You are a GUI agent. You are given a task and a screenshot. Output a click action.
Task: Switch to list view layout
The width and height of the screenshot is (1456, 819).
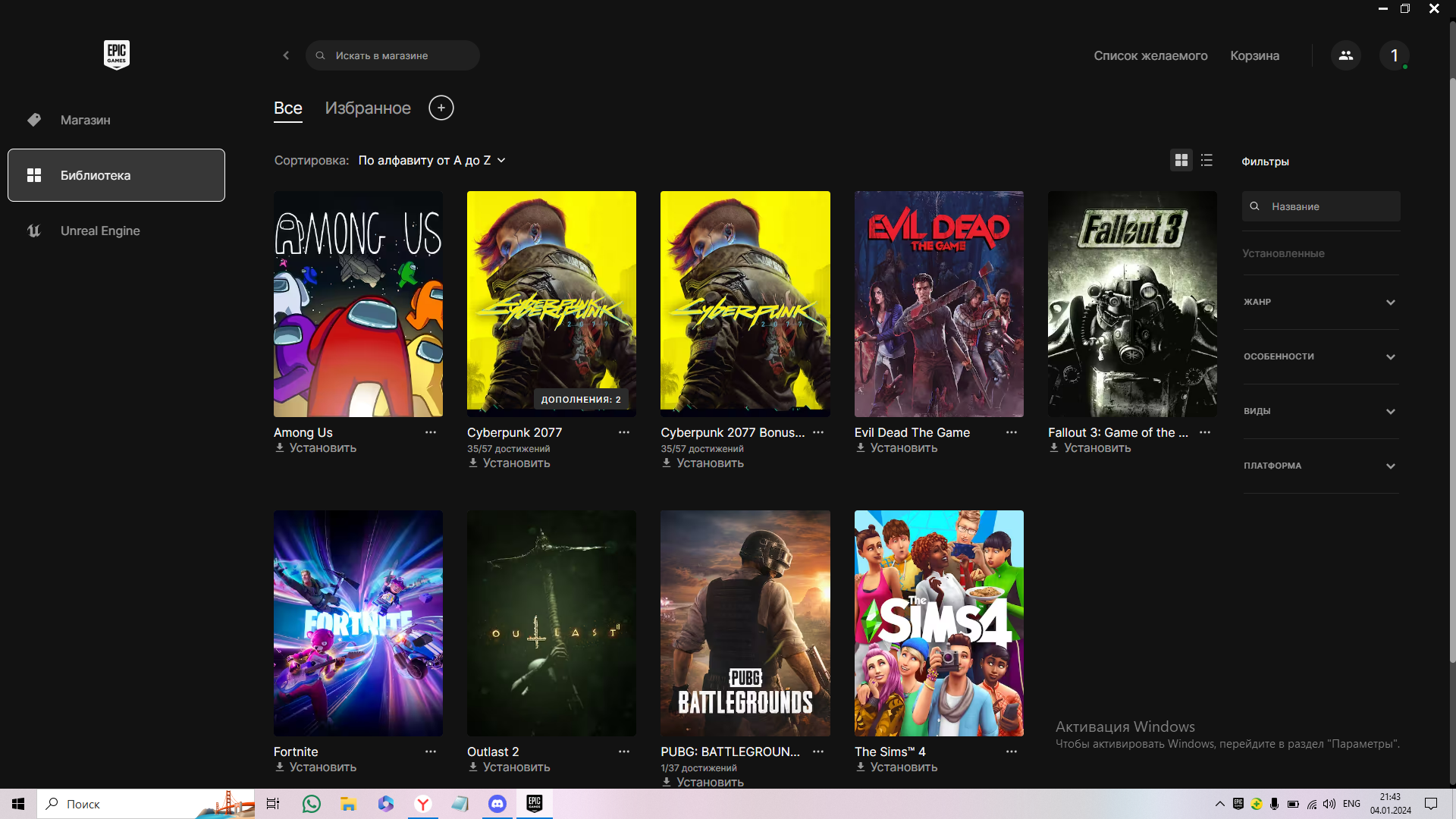[1207, 160]
